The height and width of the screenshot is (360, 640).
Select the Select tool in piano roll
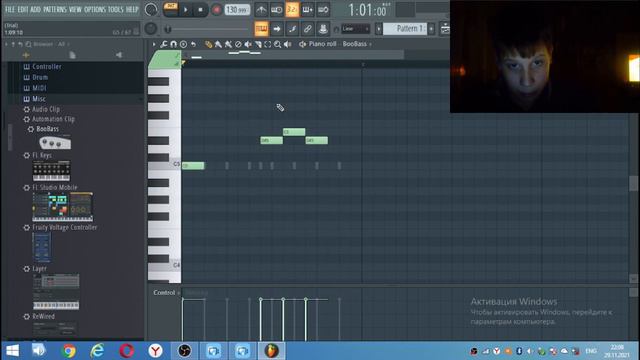coord(268,44)
